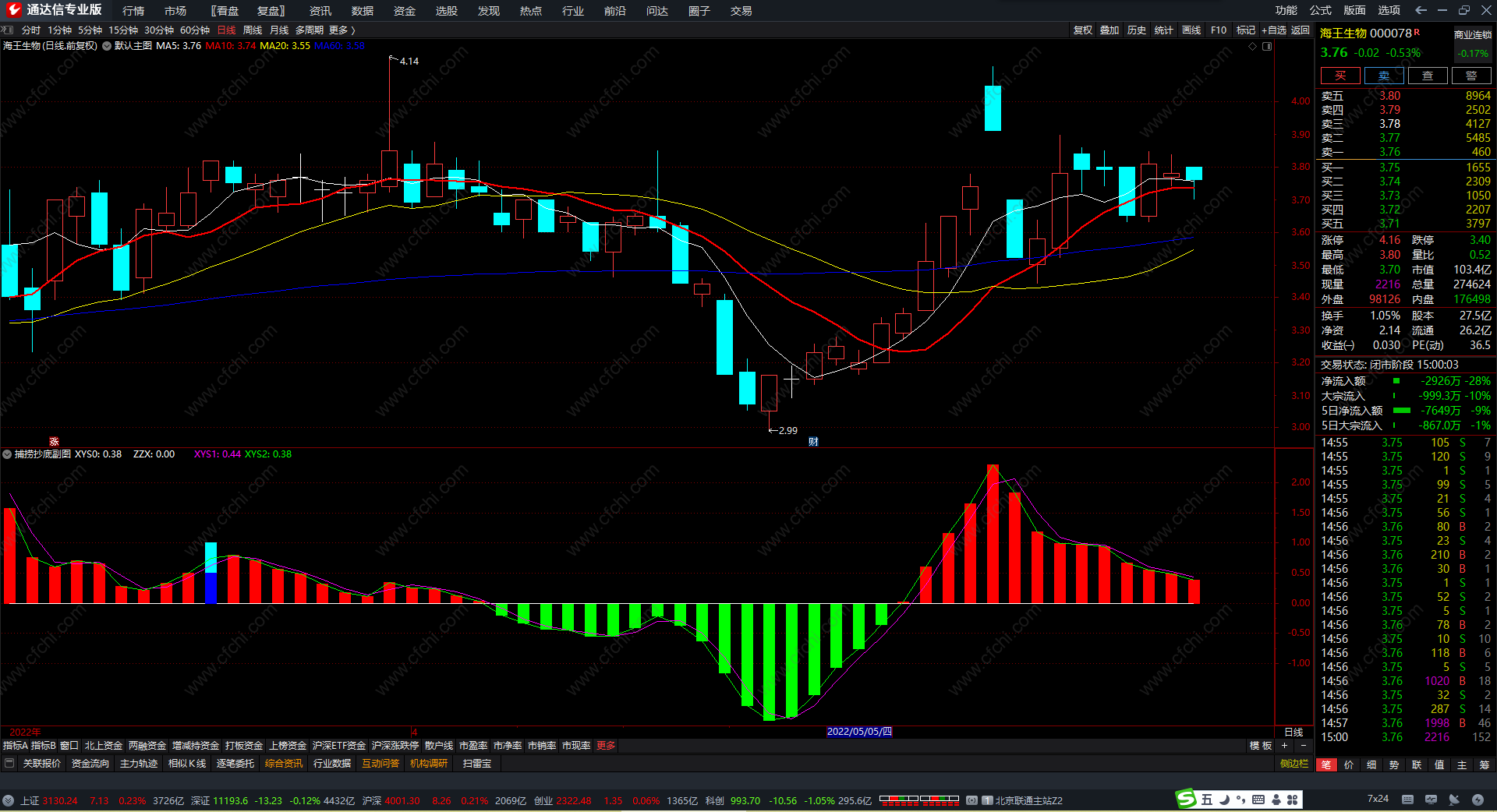Click the Sogou input method S logo
The image size is (1497, 812).
[x=1186, y=799]
